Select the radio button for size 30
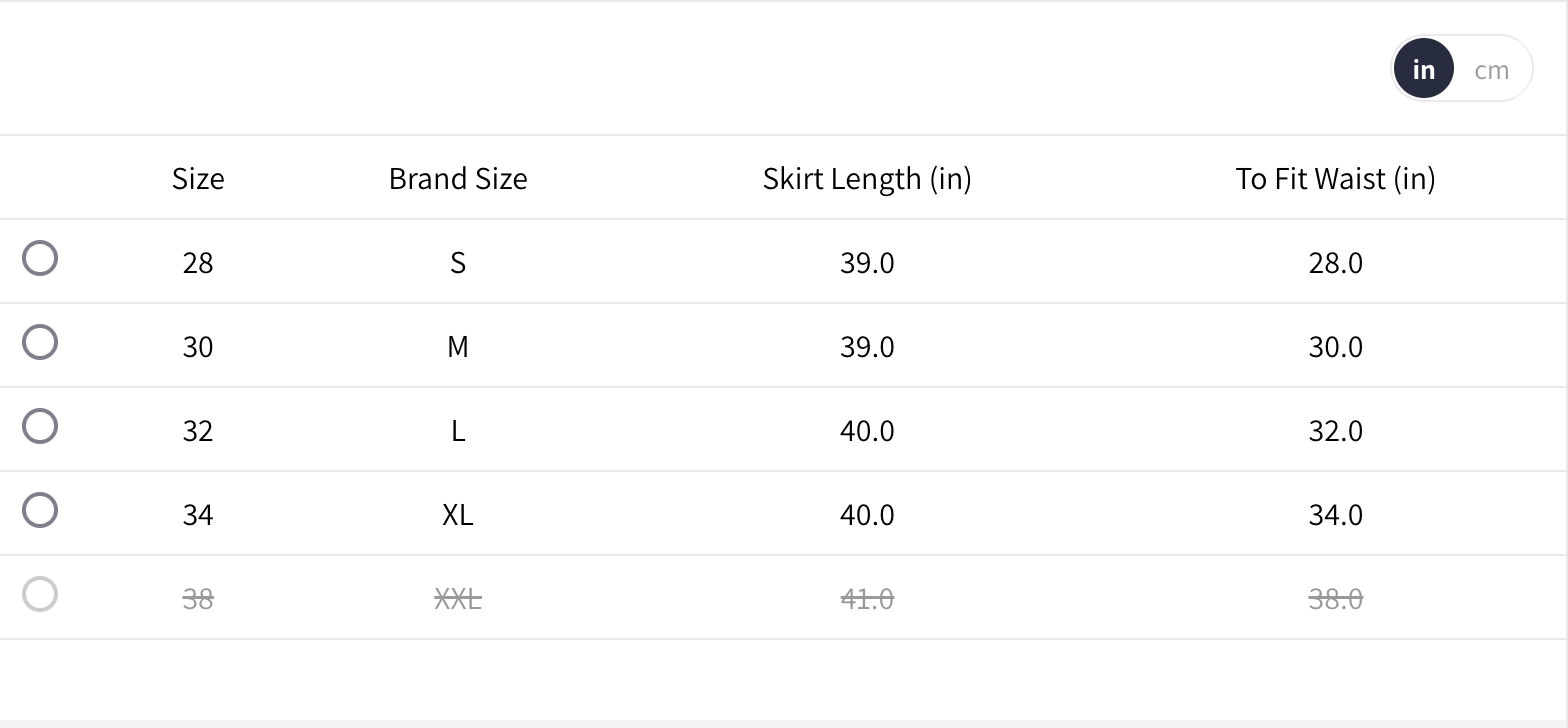Viewport: 1568px width, 728px height. (40, 342)
